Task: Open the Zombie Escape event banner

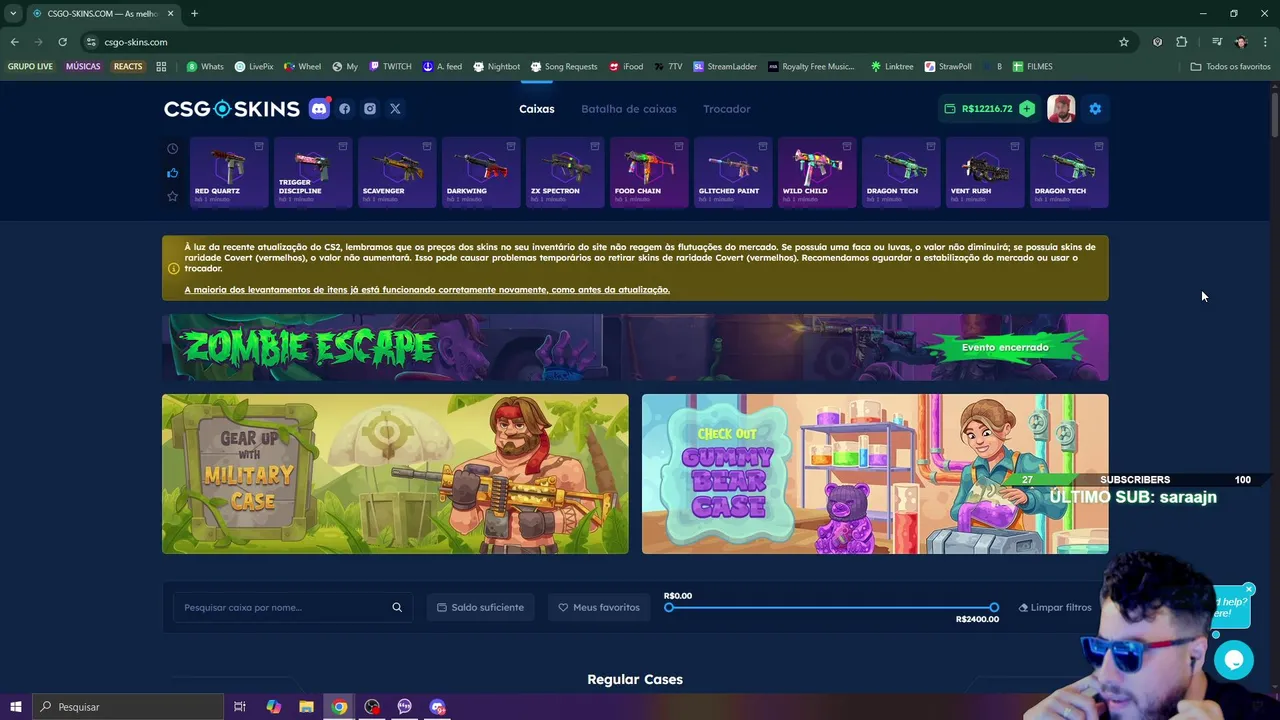Action: click(x=635, y=347)
